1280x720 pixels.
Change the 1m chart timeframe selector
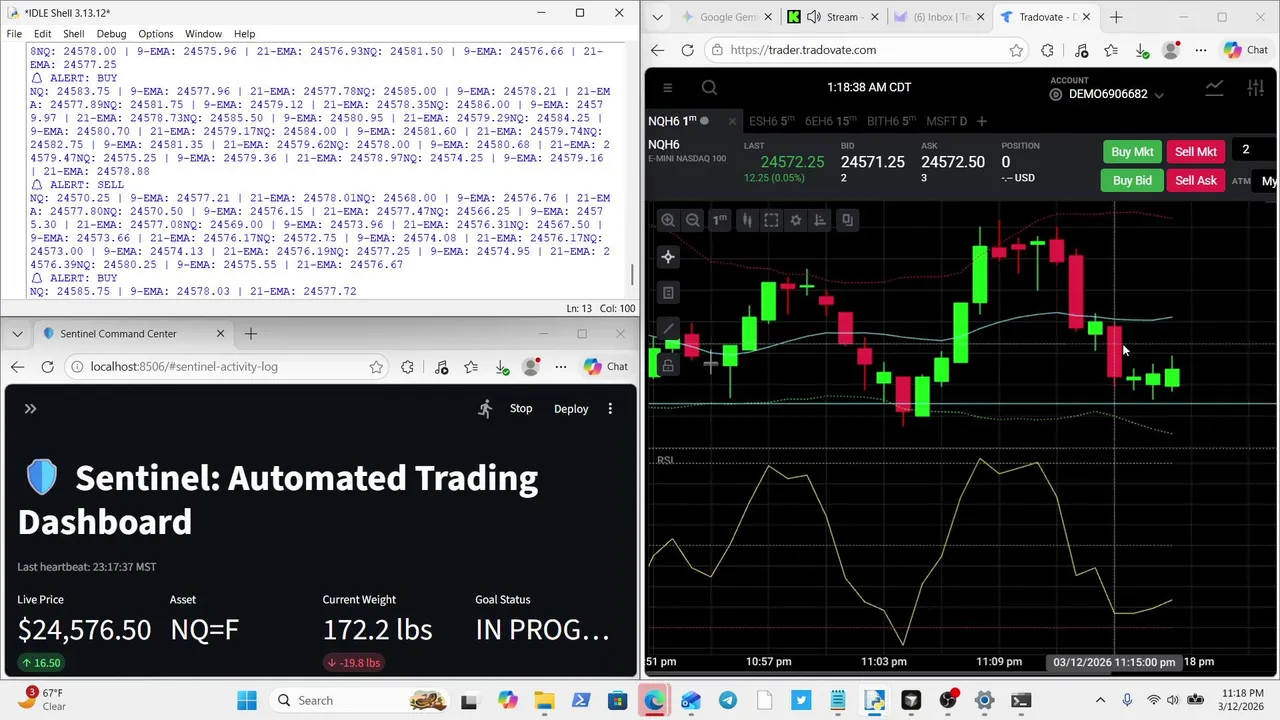point(720,220)
